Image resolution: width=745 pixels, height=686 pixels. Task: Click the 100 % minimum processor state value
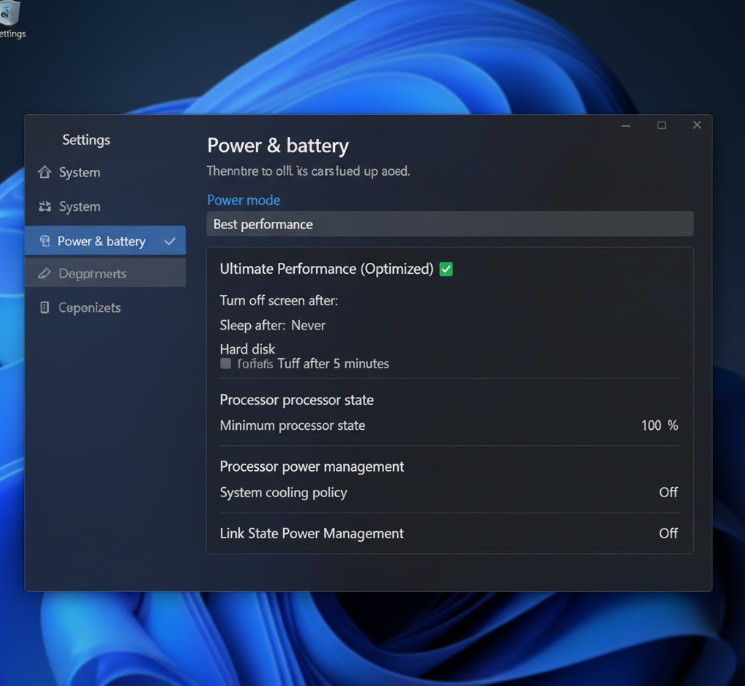tap(659, 425)
